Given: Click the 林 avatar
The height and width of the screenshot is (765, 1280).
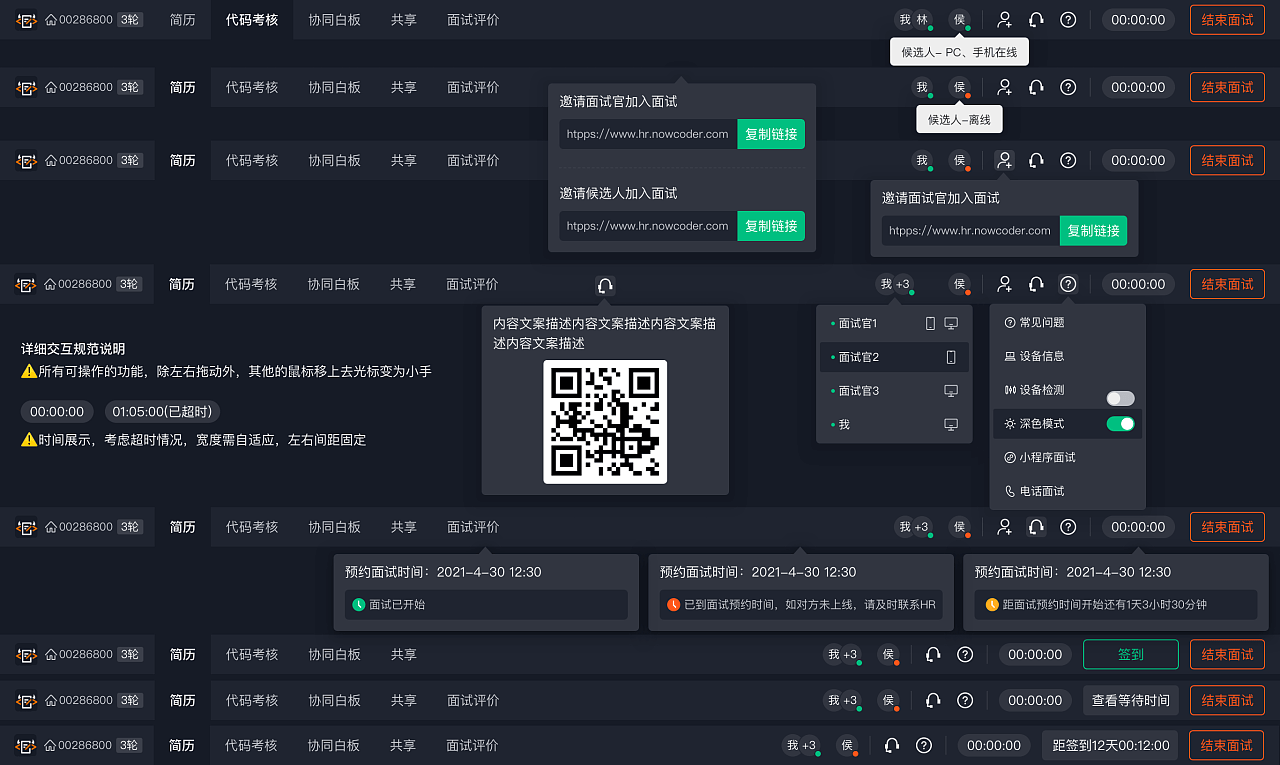Looking at the screenshot, I should click(x=923, y=20).
